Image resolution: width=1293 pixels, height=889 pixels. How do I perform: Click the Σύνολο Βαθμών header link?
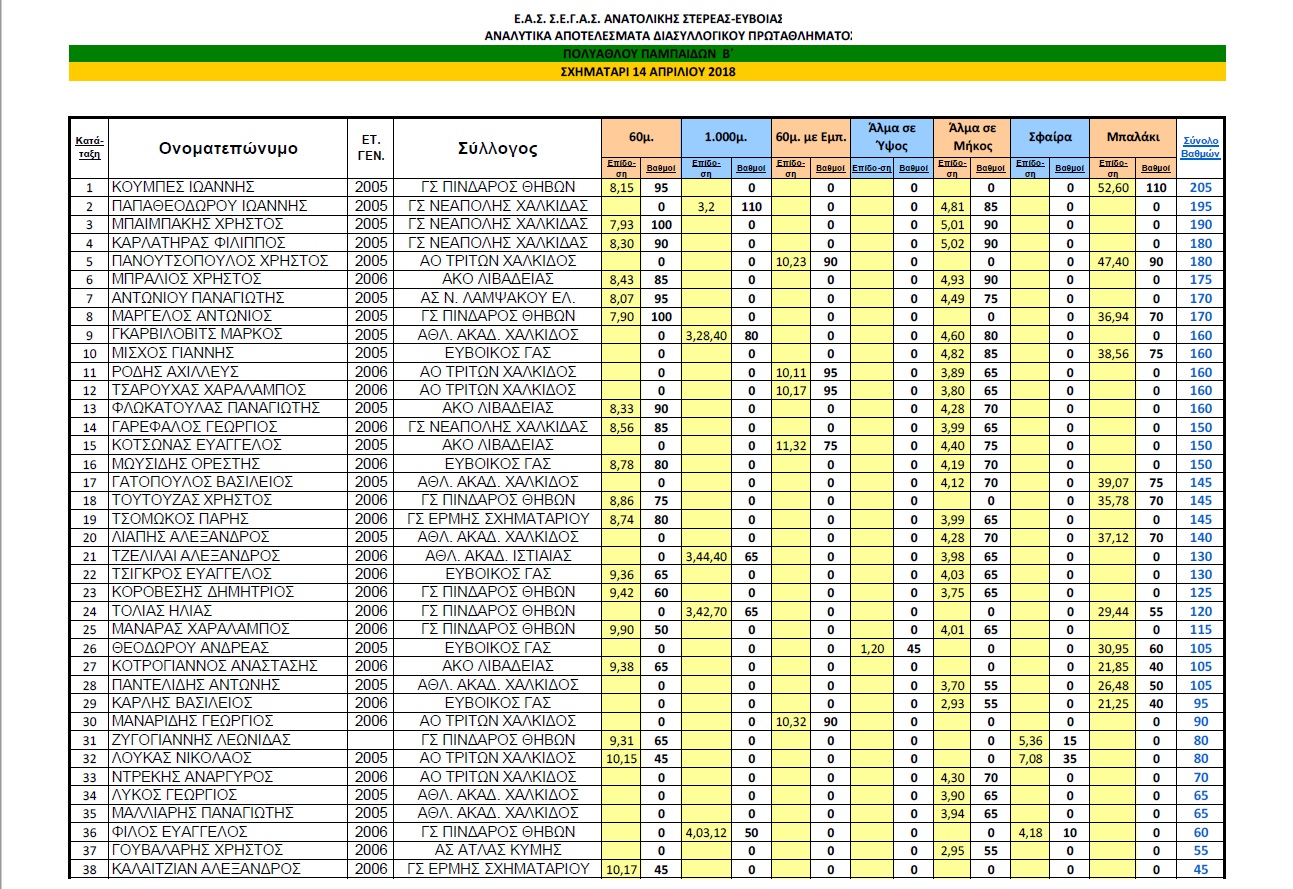pyautogui.click(x=1200, y=148)
